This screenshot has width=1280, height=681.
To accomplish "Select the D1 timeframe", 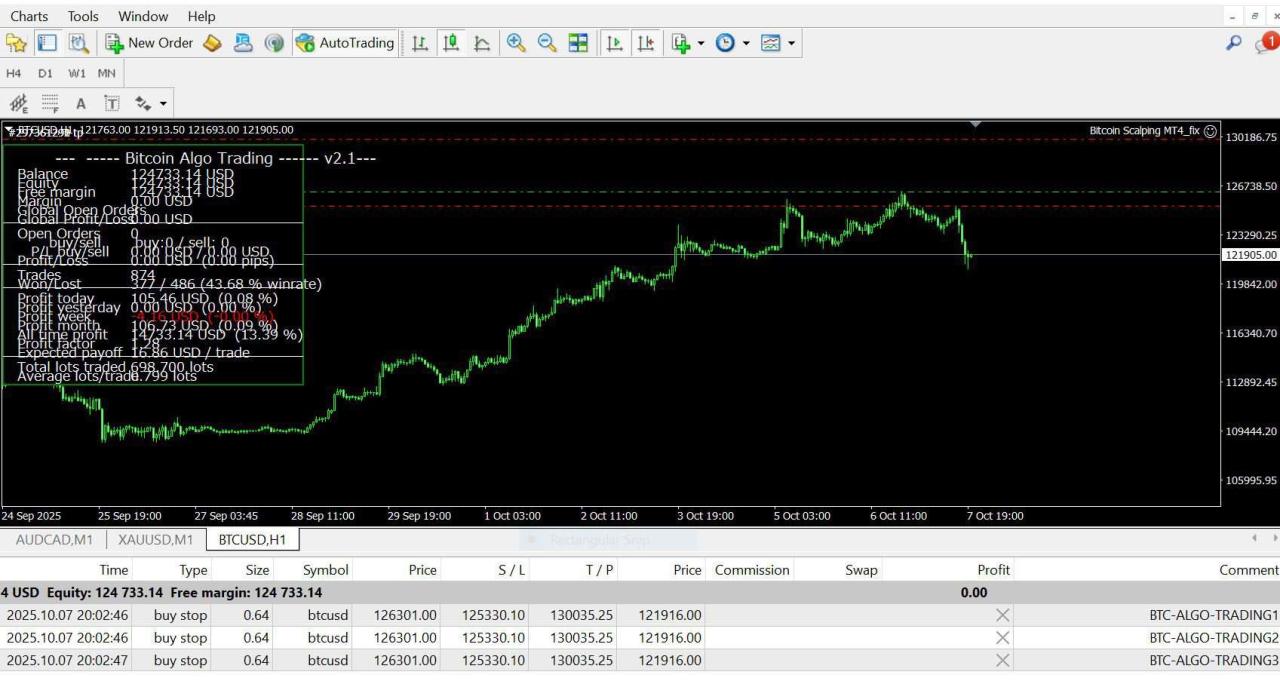I will [x=45, y=73].
